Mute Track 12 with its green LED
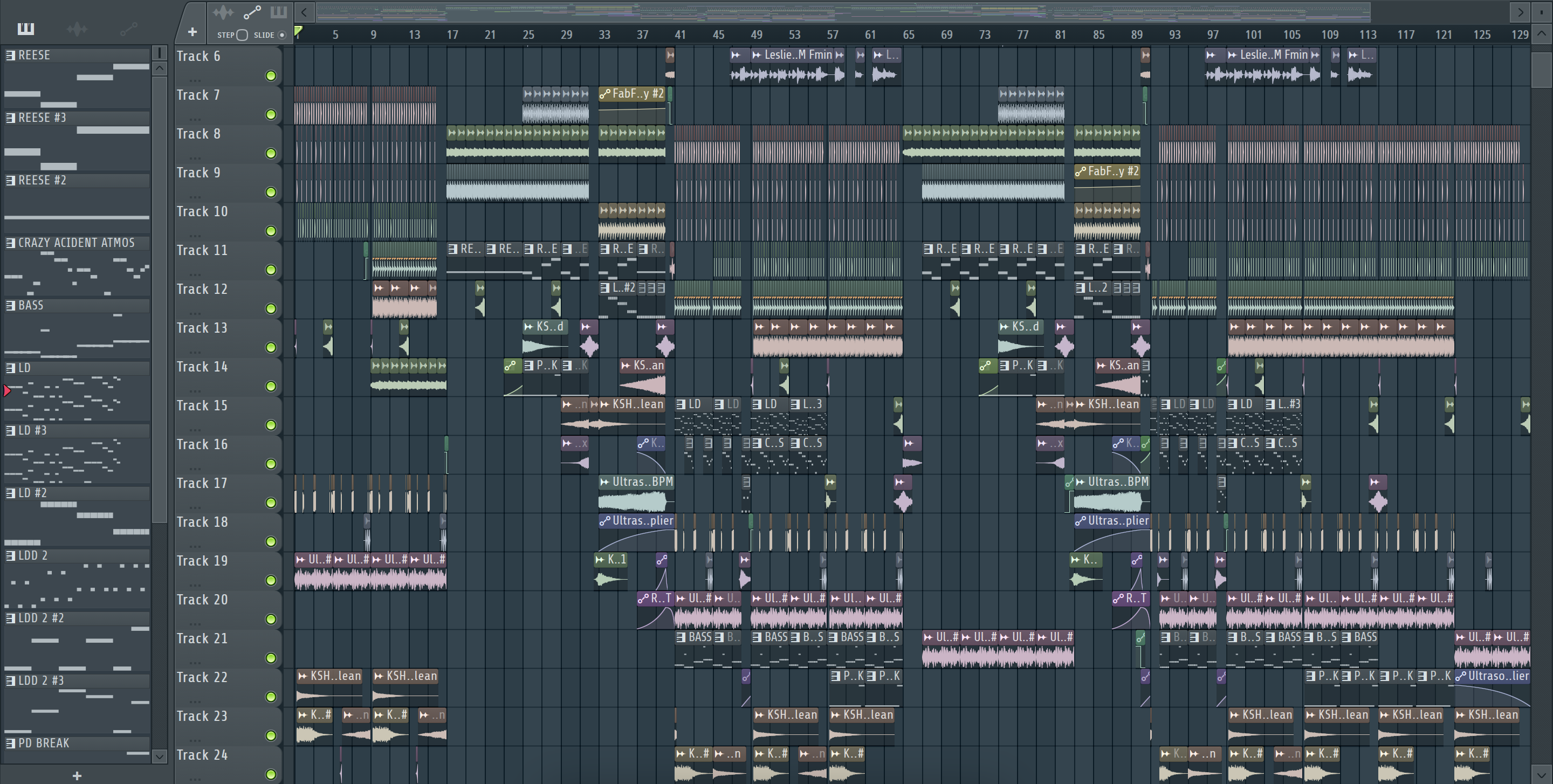Viewport: 1553px width, 784px height. pos(271,308)
